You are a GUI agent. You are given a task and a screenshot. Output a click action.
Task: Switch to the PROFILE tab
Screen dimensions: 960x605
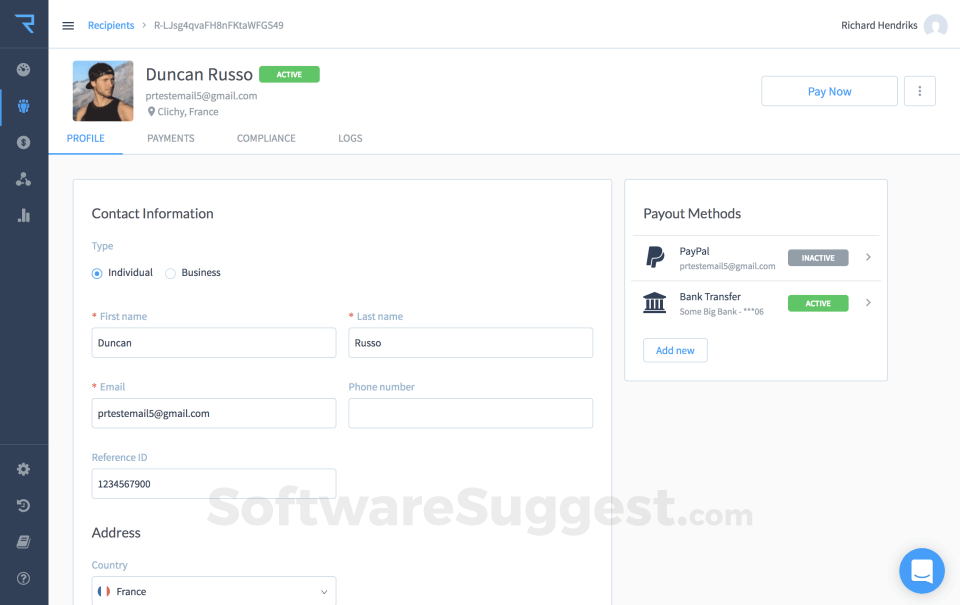(86, 138)
